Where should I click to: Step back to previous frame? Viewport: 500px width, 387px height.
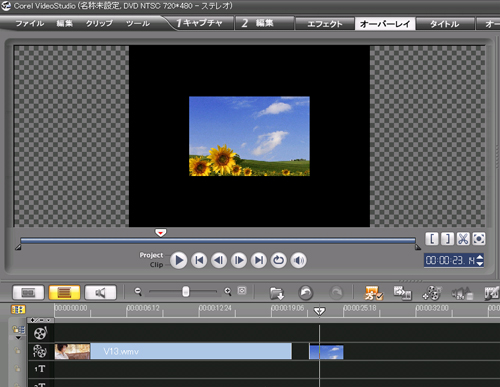(219, 260)
